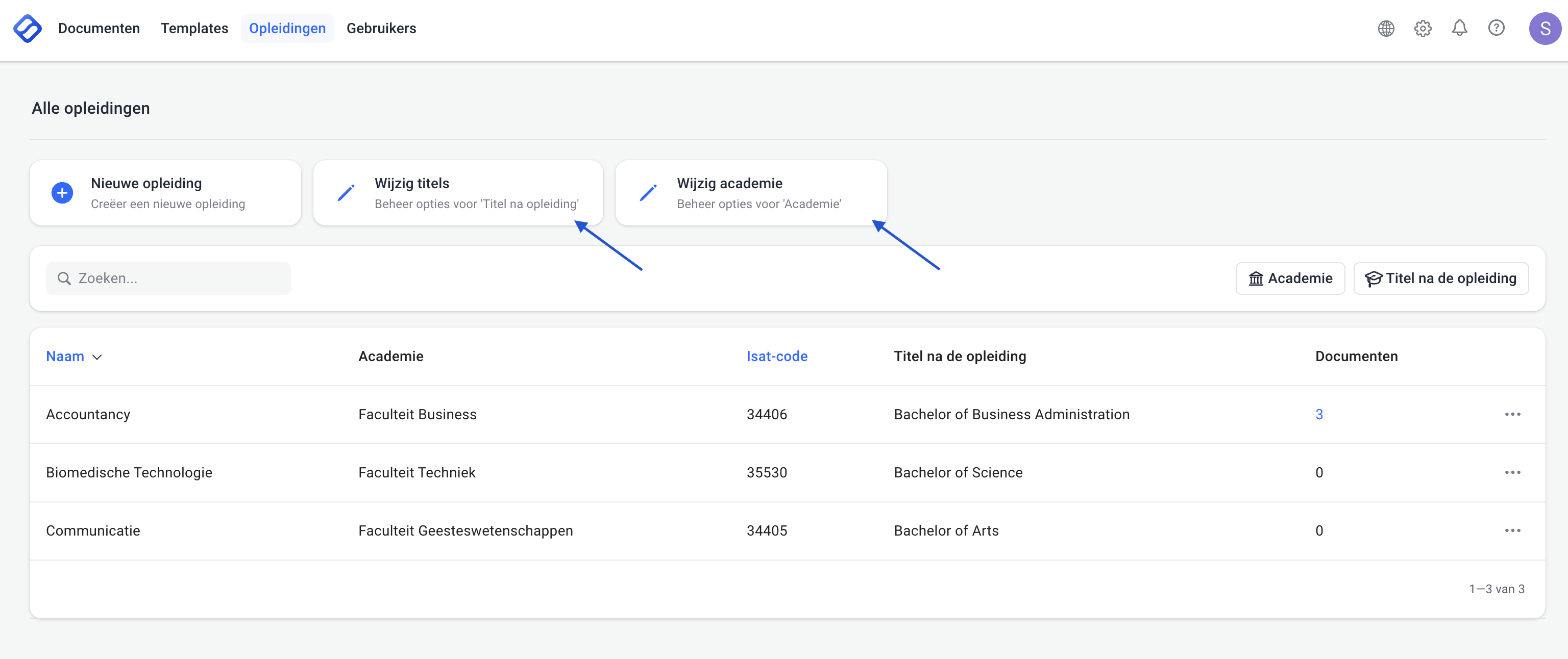The image size is (1568, 659).
Task: Open notifications bell
Action: (1459, 28)
